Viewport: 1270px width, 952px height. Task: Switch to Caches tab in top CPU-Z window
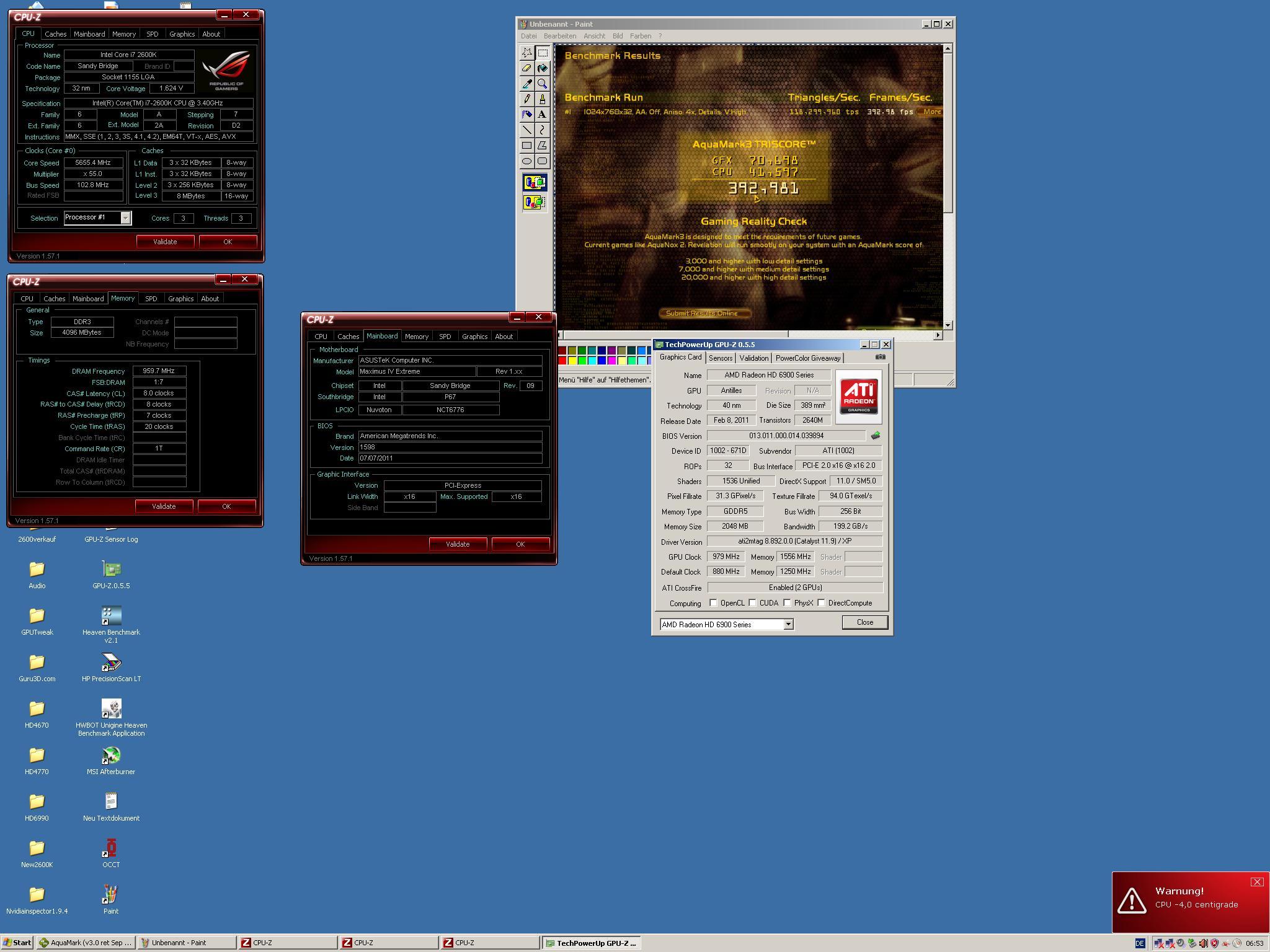click(x=55, y=34)
